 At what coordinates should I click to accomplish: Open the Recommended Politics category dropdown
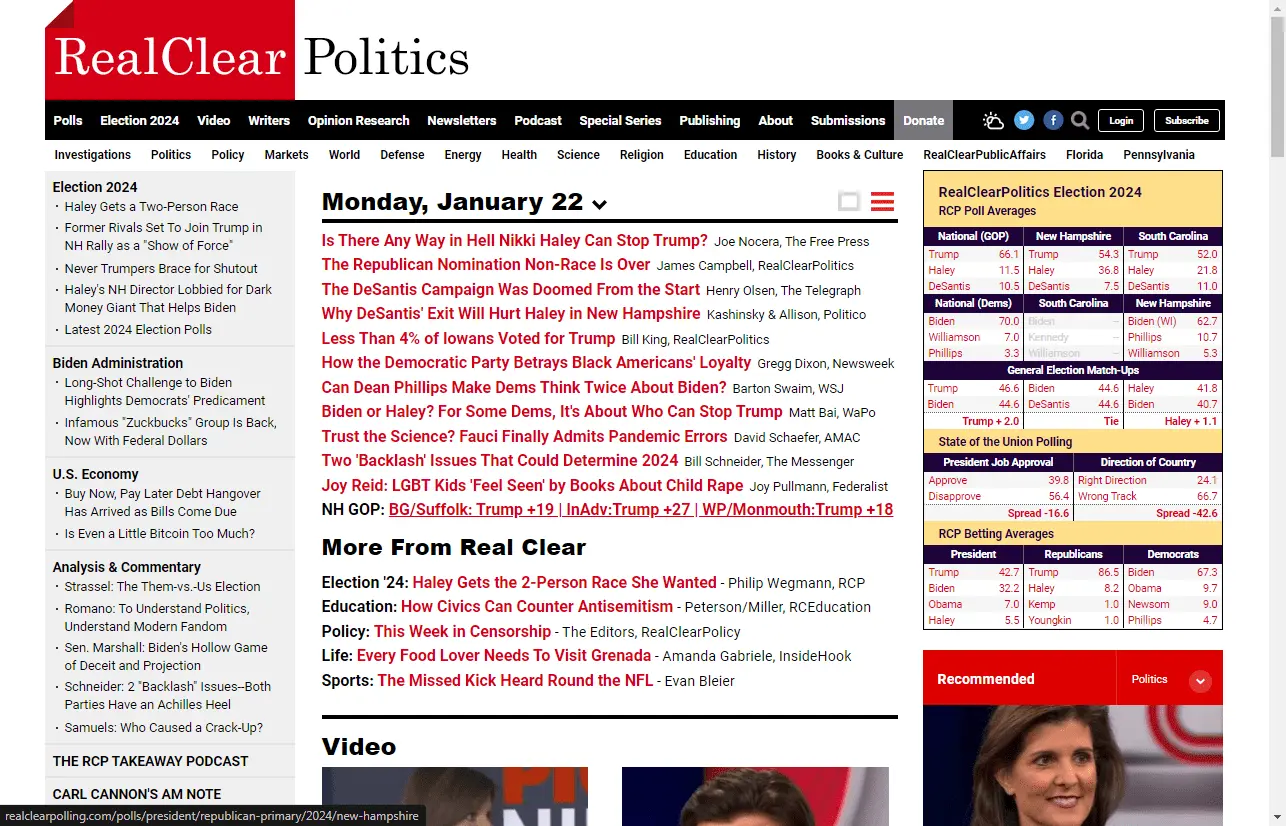click(1201, 680)
